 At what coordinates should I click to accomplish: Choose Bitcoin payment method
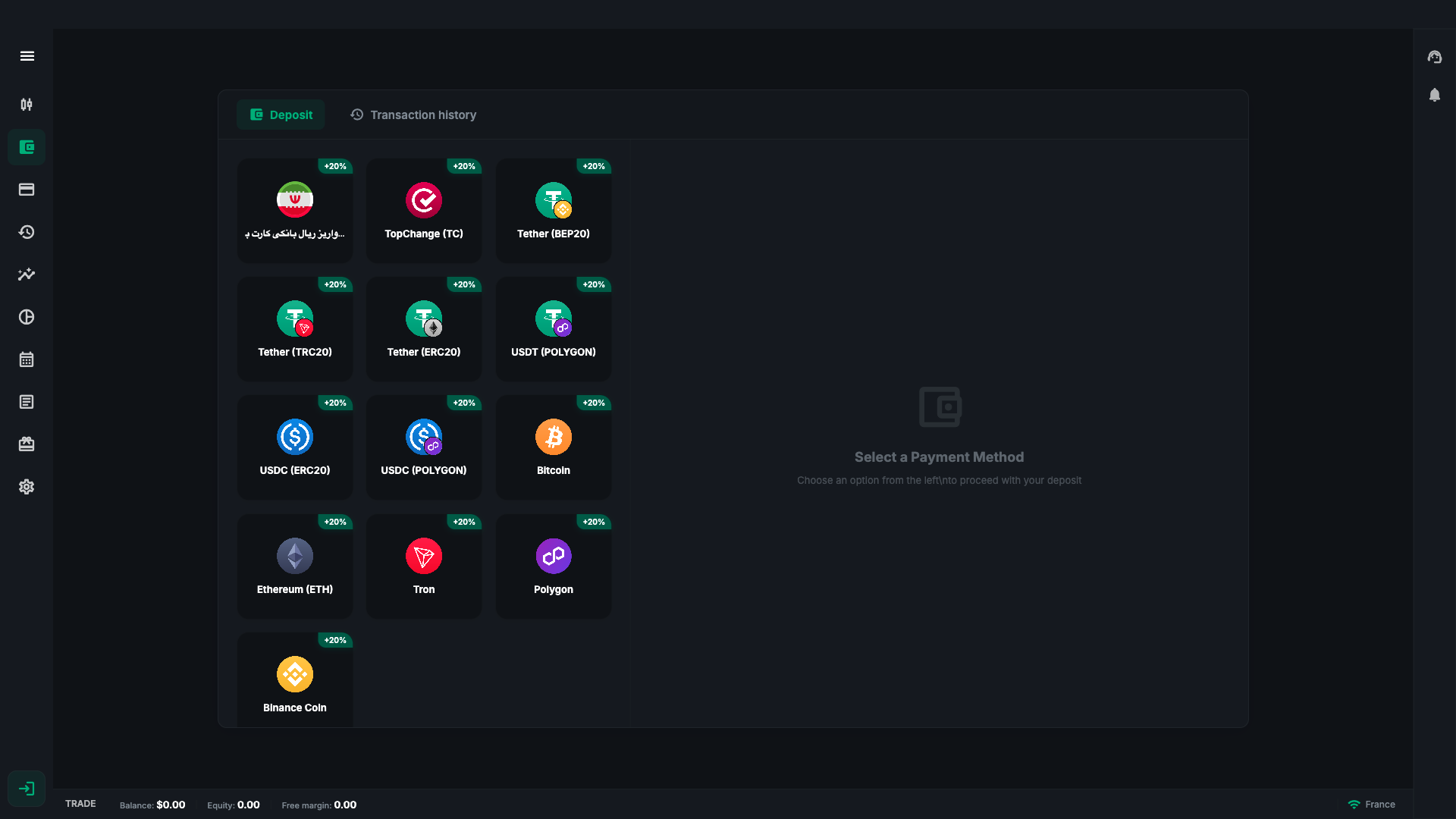[x=554, y=447]
